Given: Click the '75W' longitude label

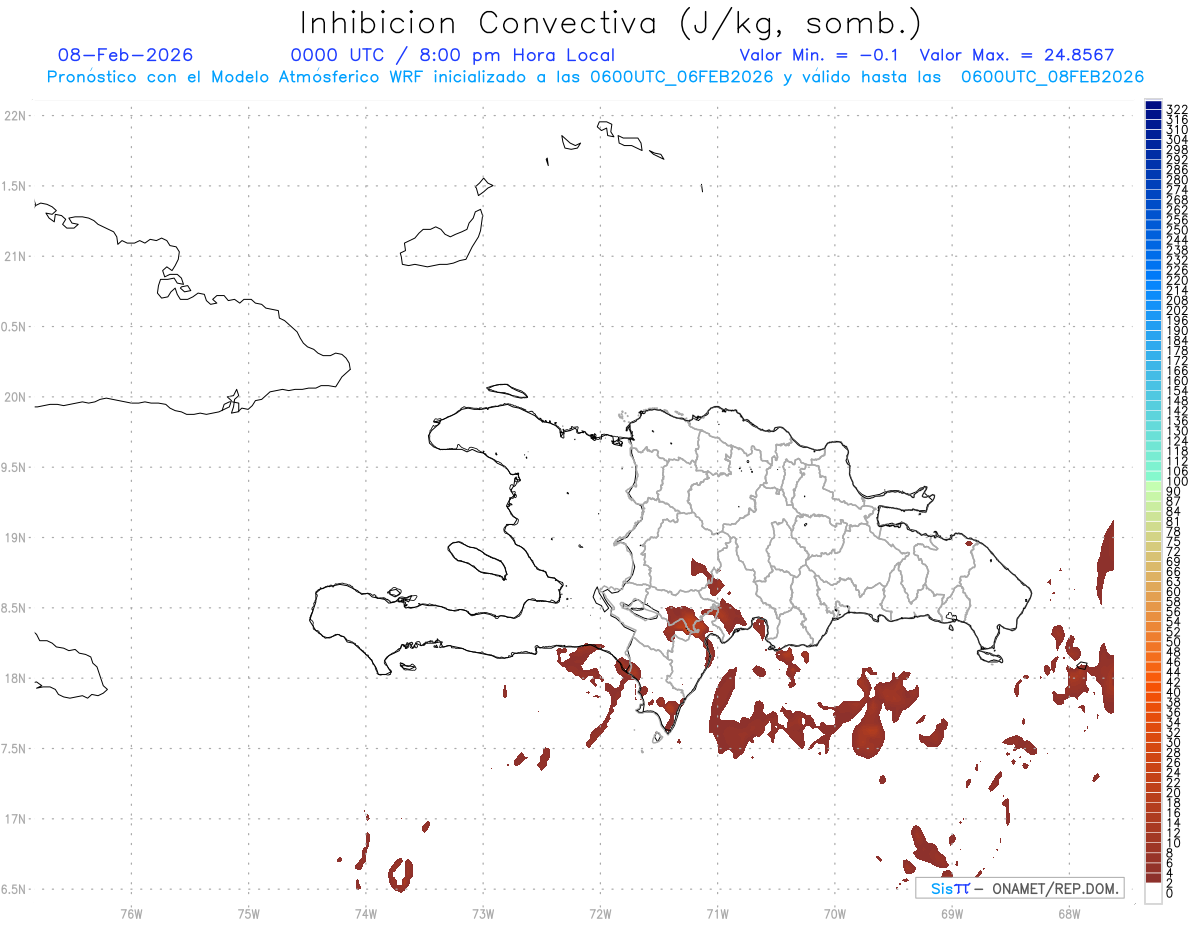Looking at the screenshot, I should point(248,913).
